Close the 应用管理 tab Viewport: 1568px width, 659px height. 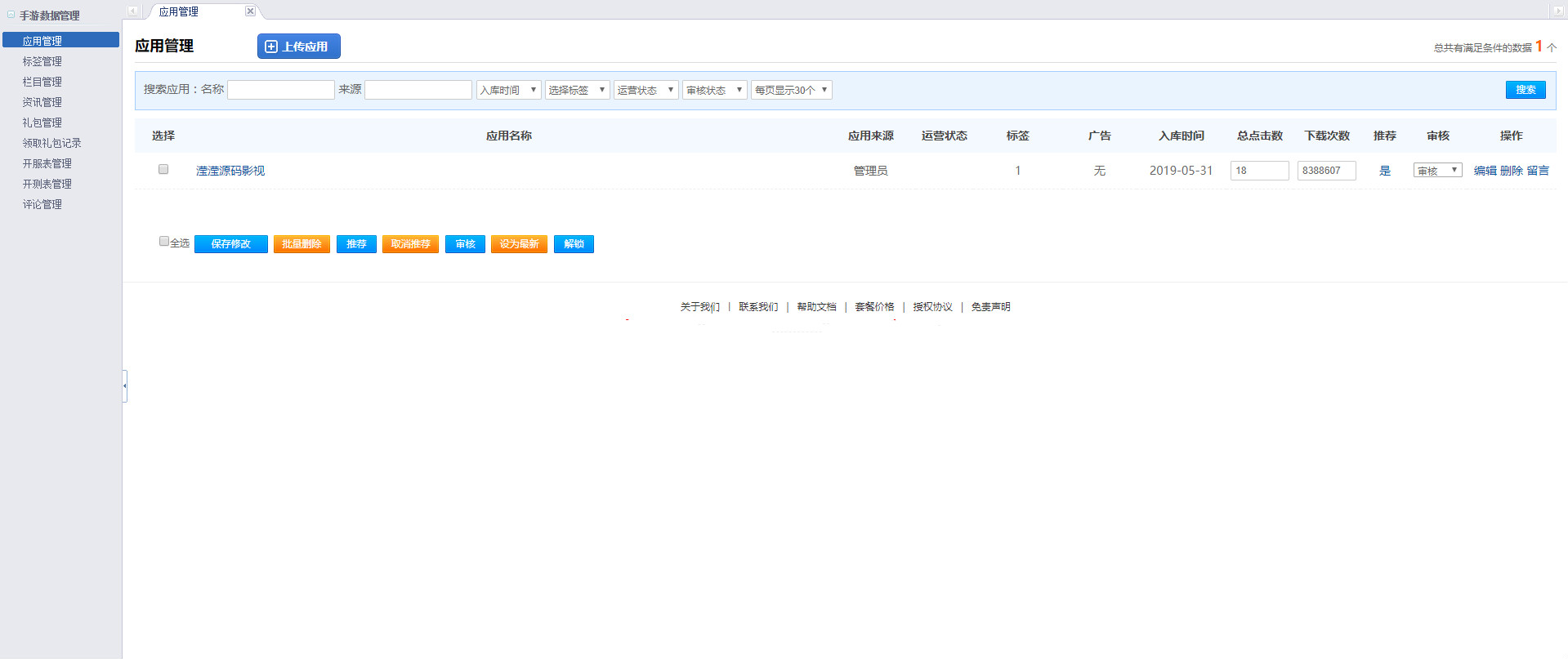(250, 11)
